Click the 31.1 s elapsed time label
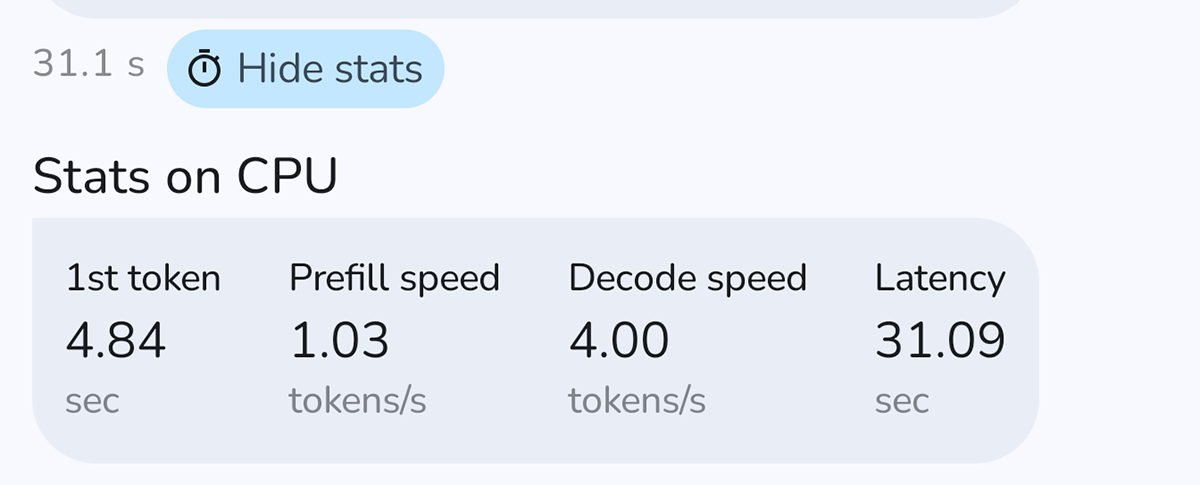Screen dimensions: 1200x485 89,66
